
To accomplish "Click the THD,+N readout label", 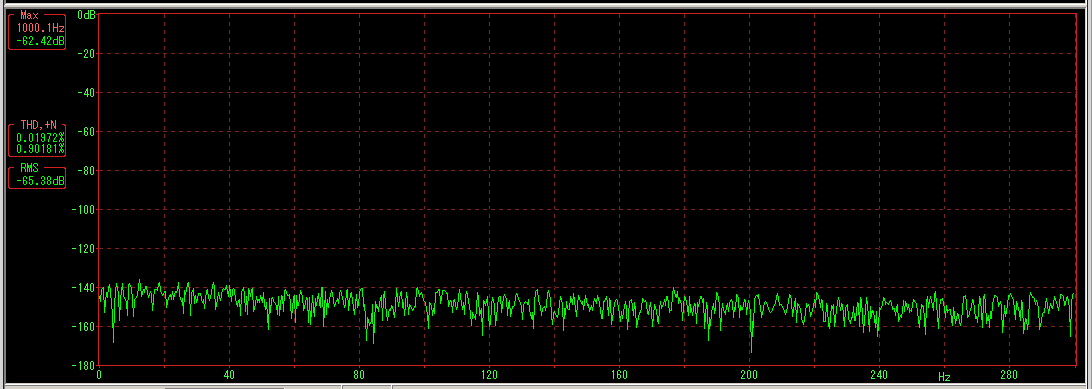I will [37, 125].
